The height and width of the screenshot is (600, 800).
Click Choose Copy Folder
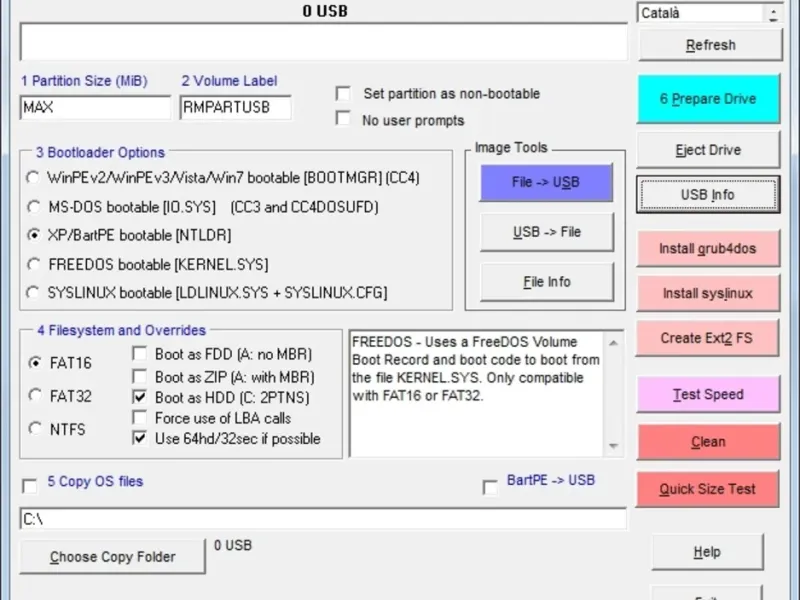112,556
